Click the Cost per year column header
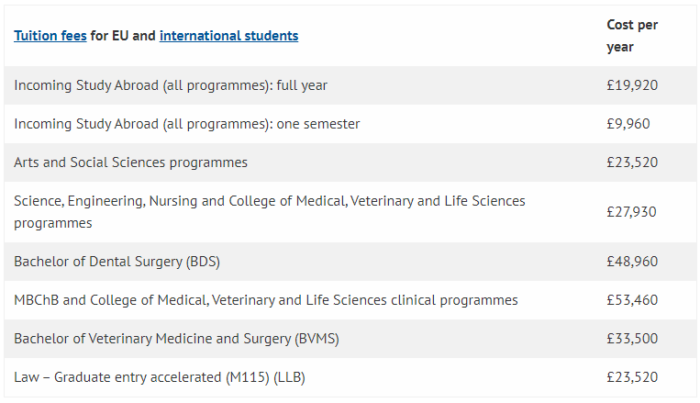Image resolution: width=700 pixels, height=403 pixels. coord(632,36)
